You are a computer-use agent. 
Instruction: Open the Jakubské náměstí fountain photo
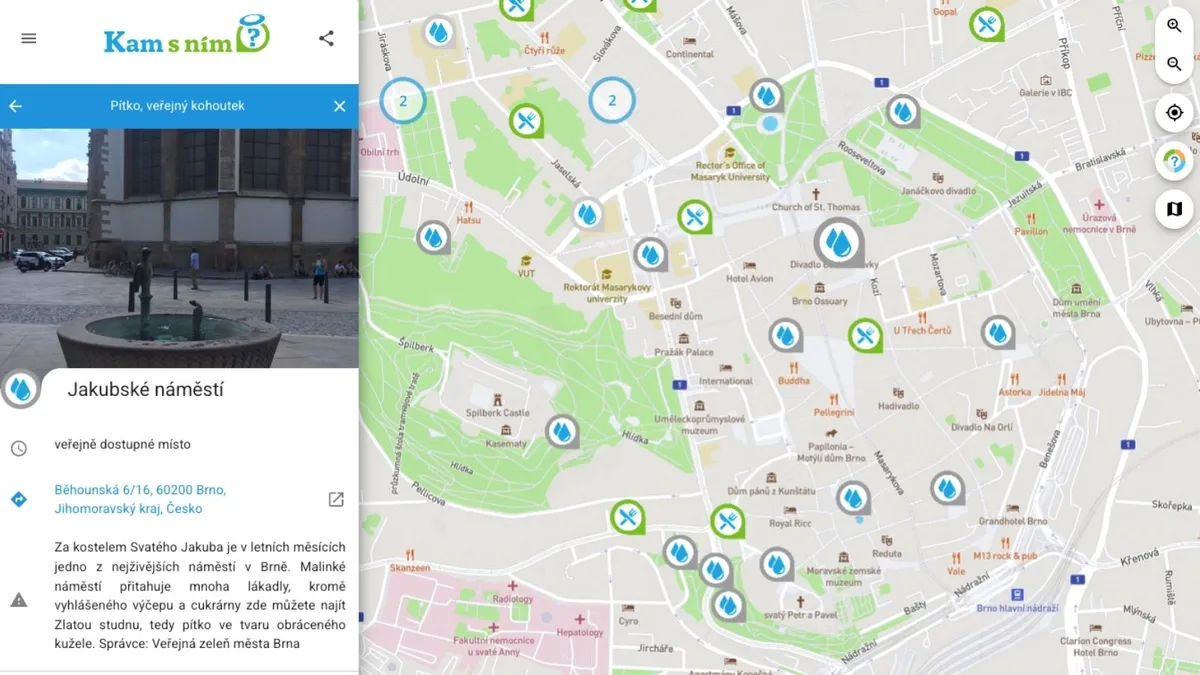[x=179, y=248]
